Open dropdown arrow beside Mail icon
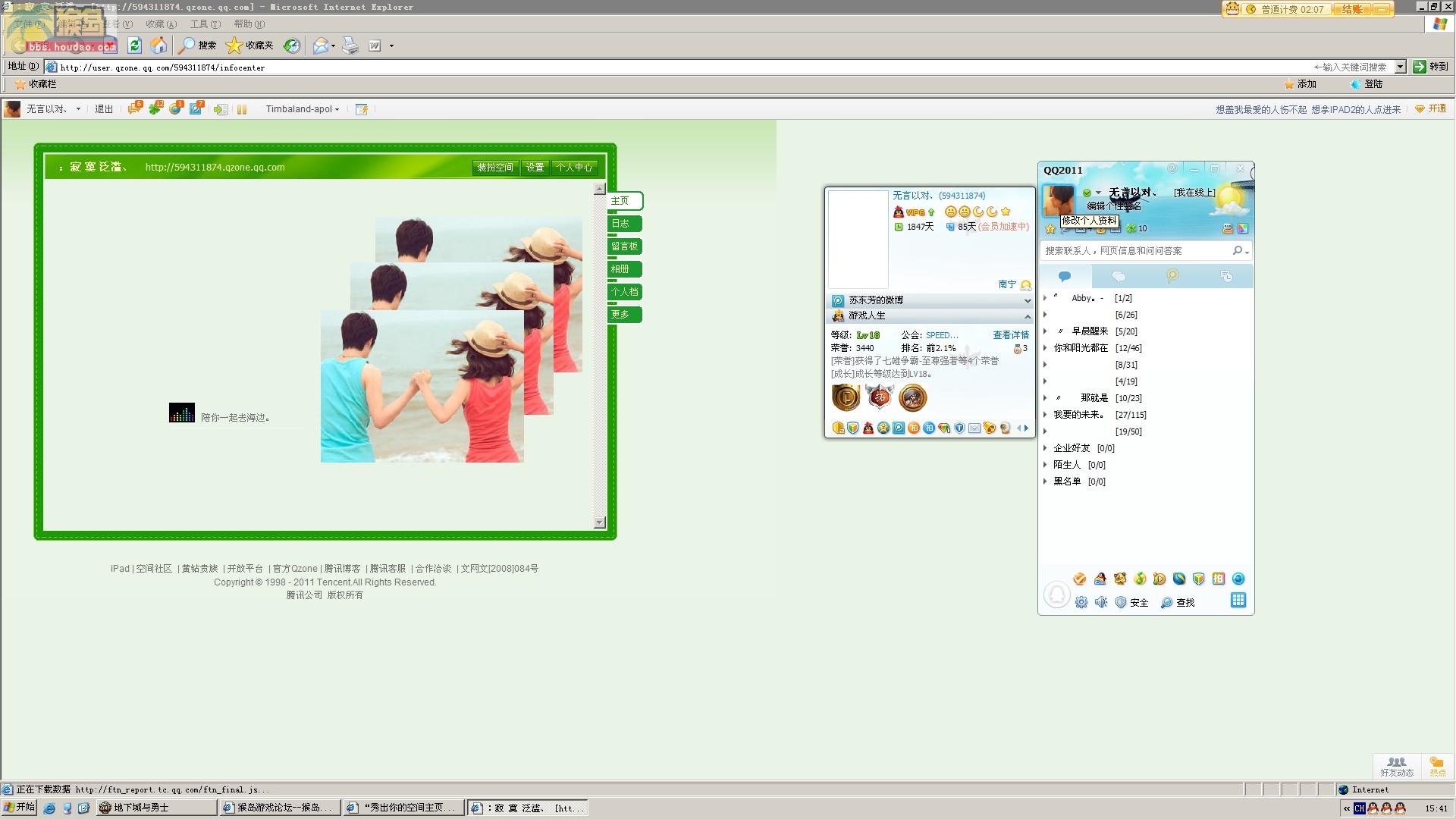 pos(334,45)
